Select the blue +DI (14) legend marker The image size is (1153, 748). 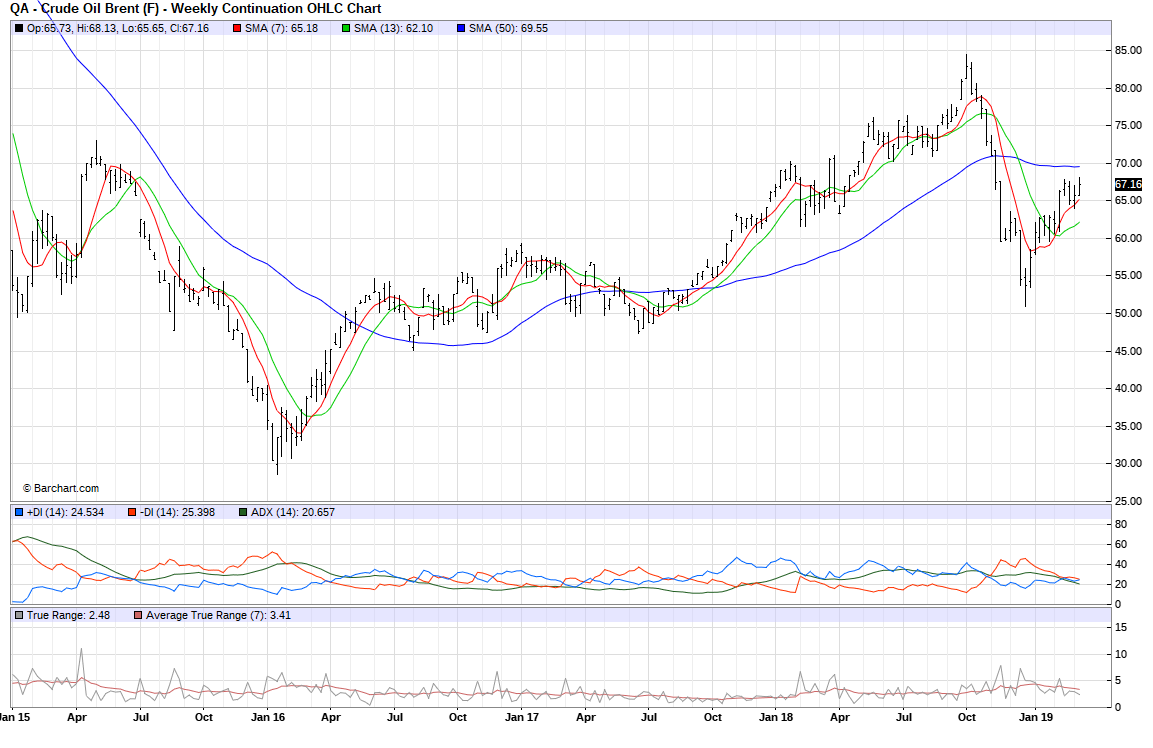point(19,512)
